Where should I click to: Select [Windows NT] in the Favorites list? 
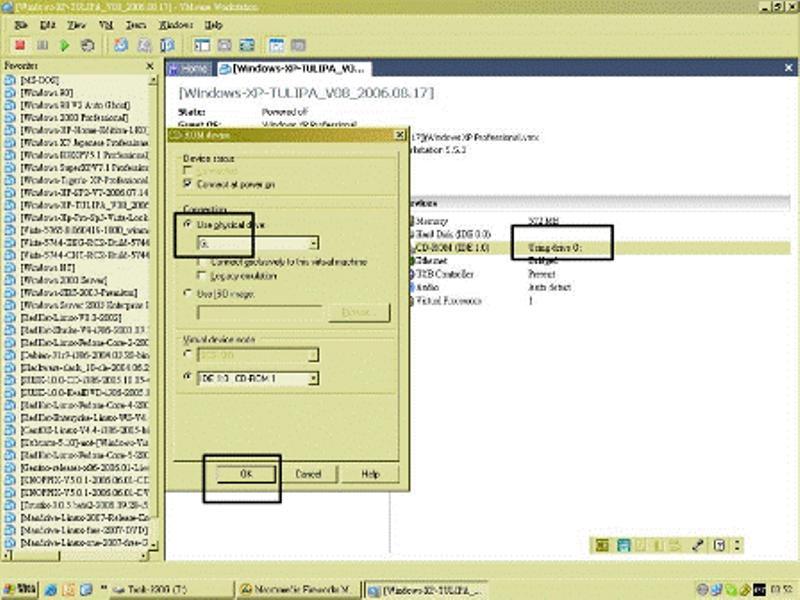pyautogui.click(x=47, y=267)
